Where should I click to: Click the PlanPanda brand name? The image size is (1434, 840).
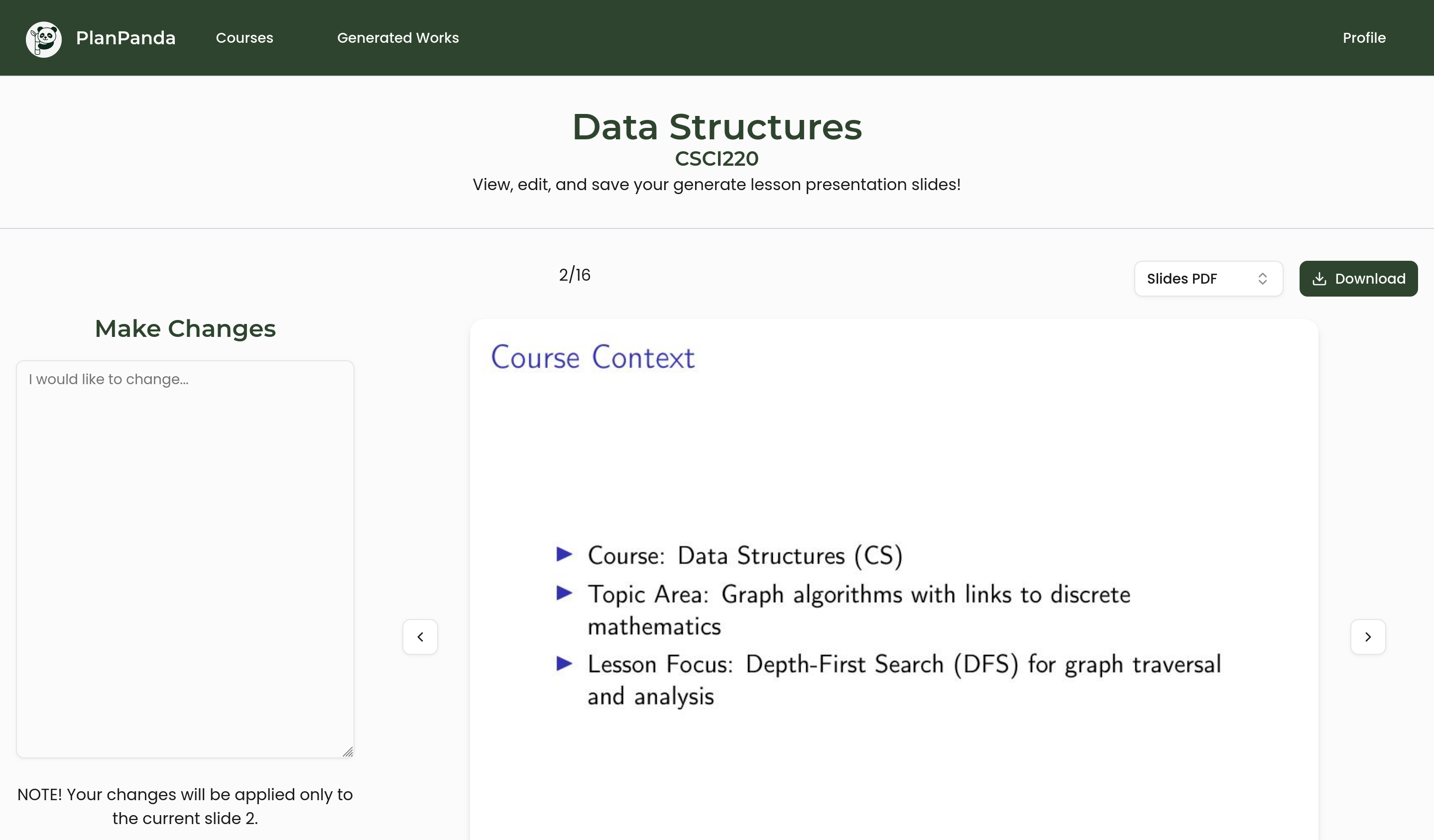coord(126,38)
